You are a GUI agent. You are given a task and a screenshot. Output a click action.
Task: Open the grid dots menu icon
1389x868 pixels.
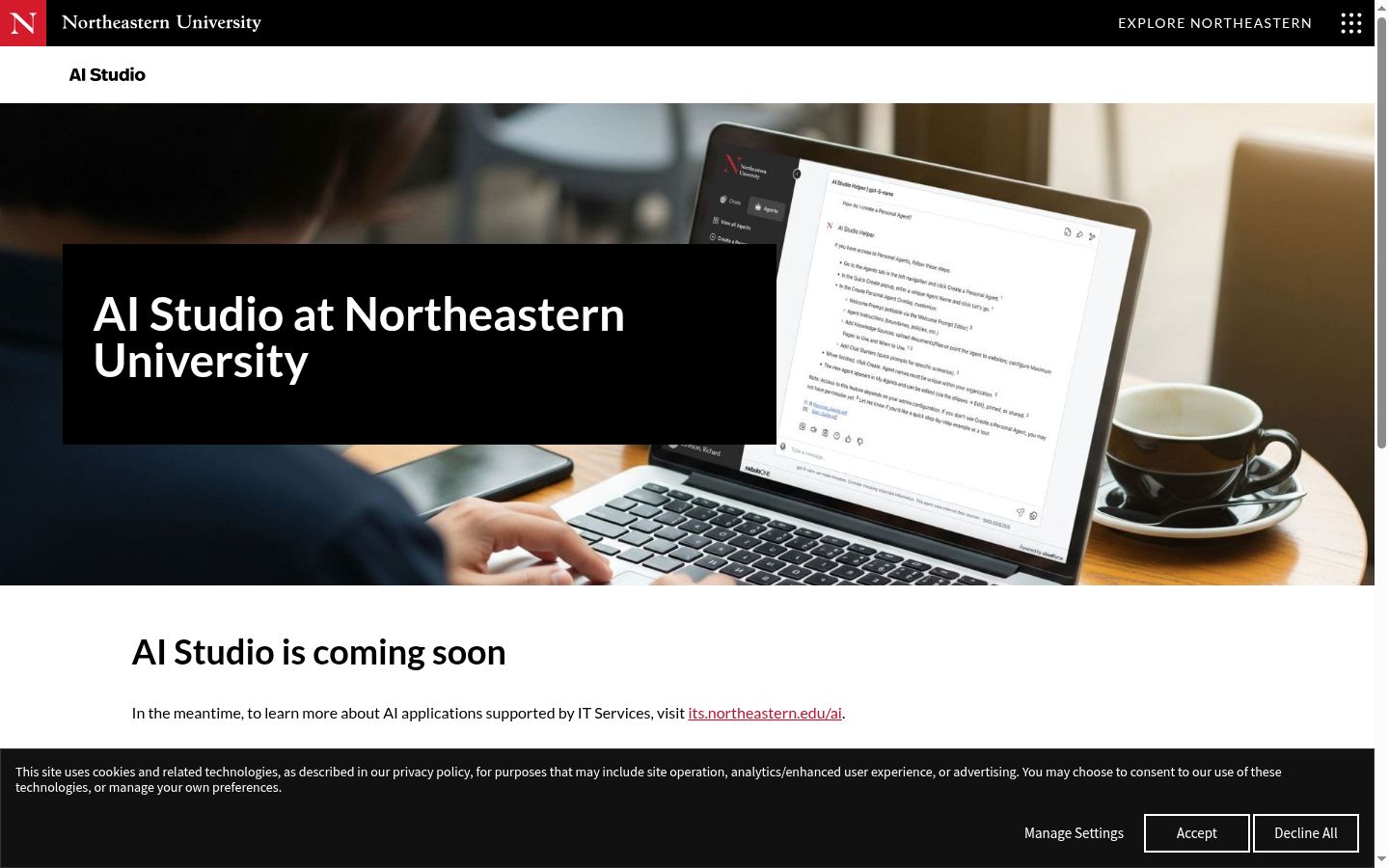pyautogui.click(x=1350, y=23)
